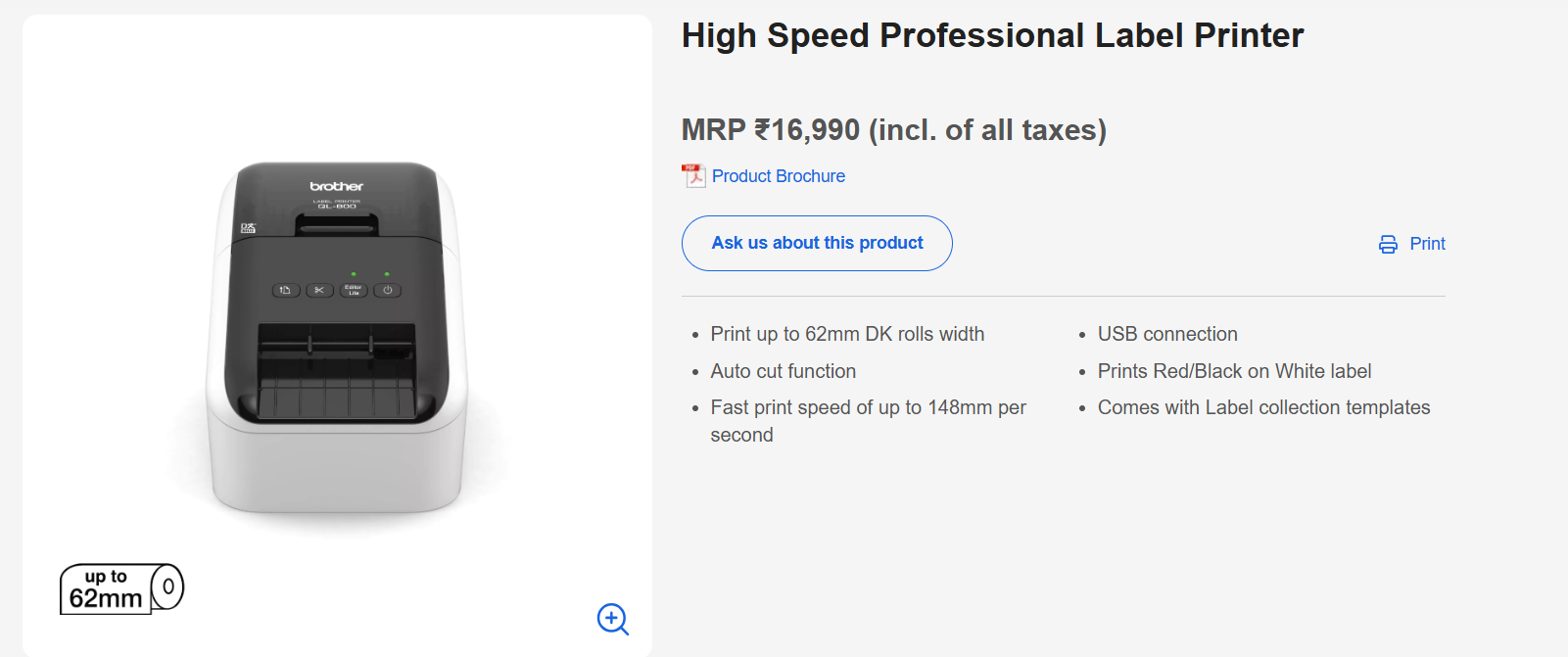The width and height of the screenshot is (1568, 657).
Task: Click the Print link
Action: pyautogui.click(x=1427, y=244)
